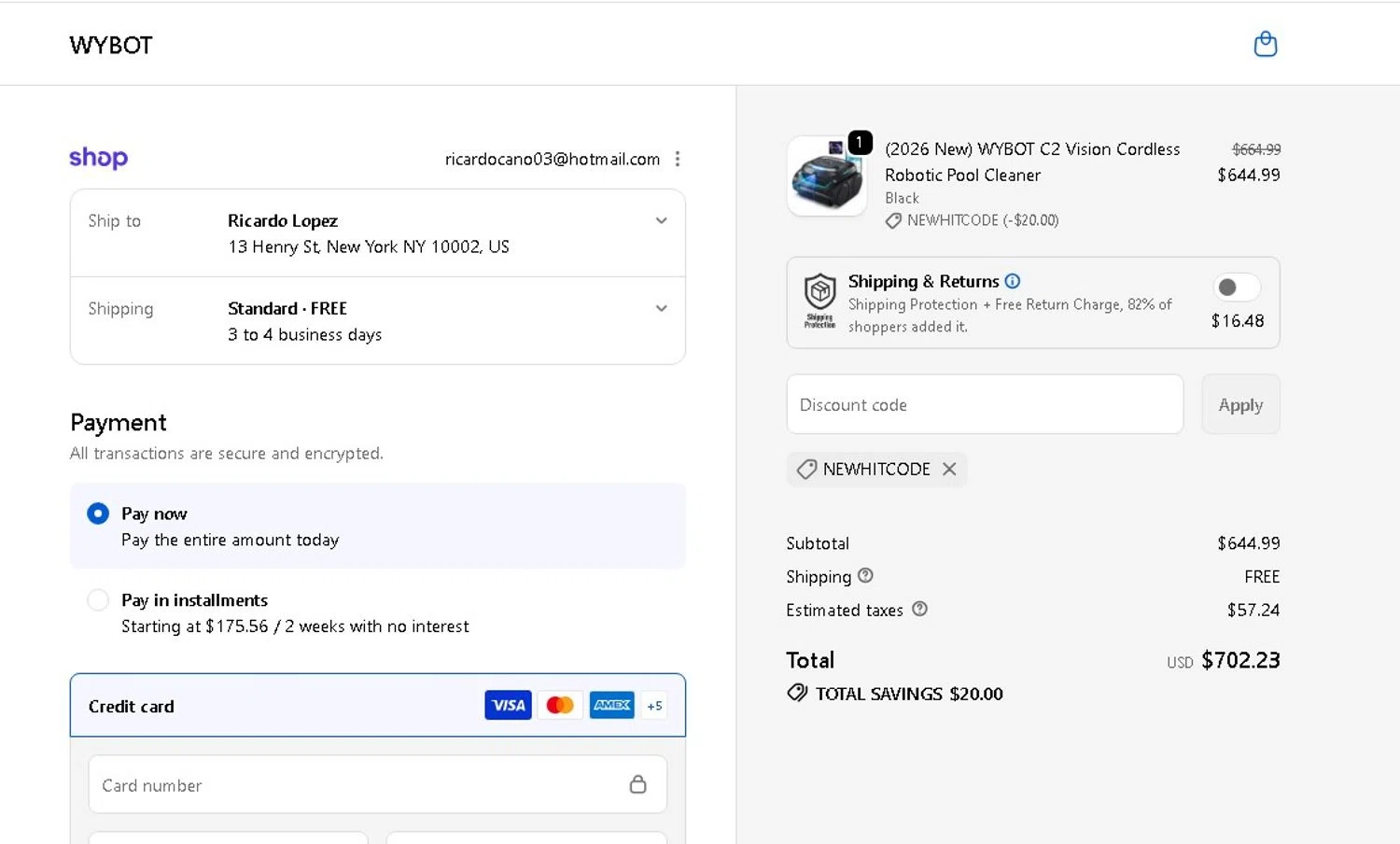Click the product title WYBOT C2 Vision

(1032, 162)
